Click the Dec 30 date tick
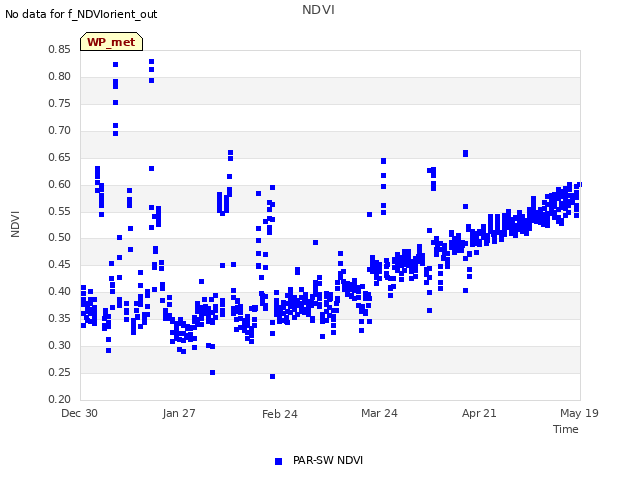The width and height of the screenshot is (640, 480). coord(79,413)
